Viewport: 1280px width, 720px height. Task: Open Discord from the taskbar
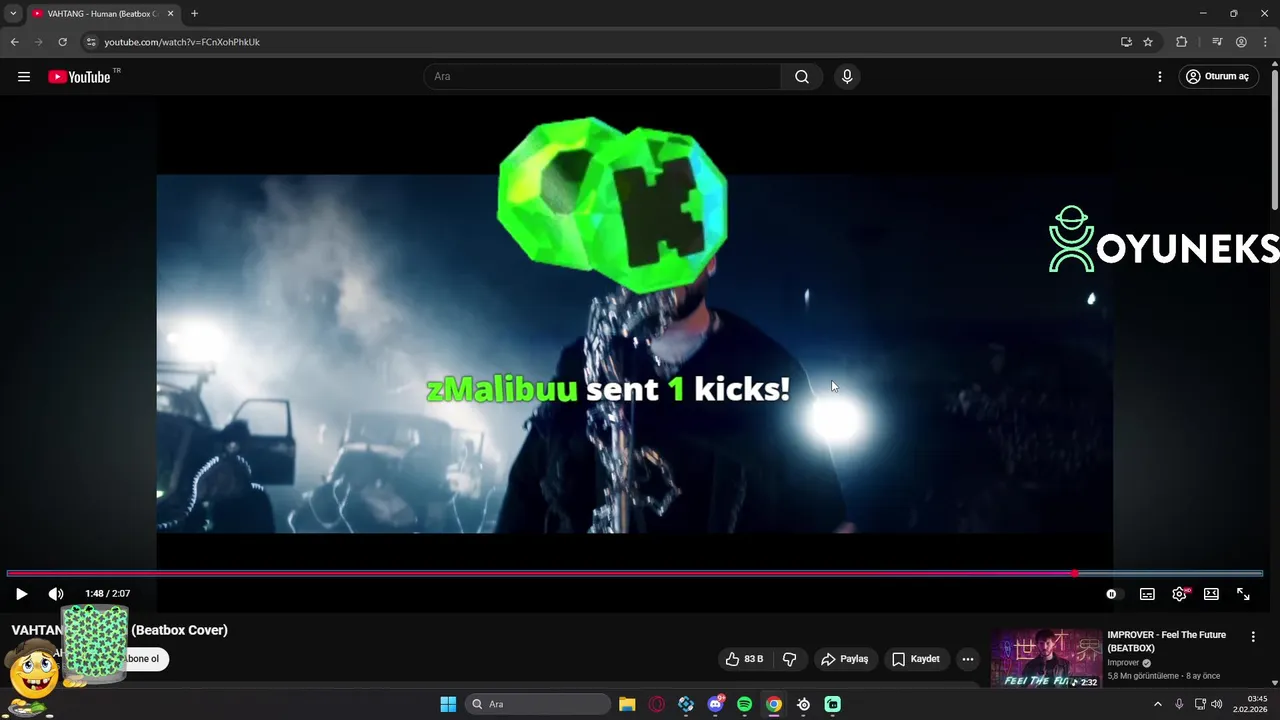tap(715, 704)
